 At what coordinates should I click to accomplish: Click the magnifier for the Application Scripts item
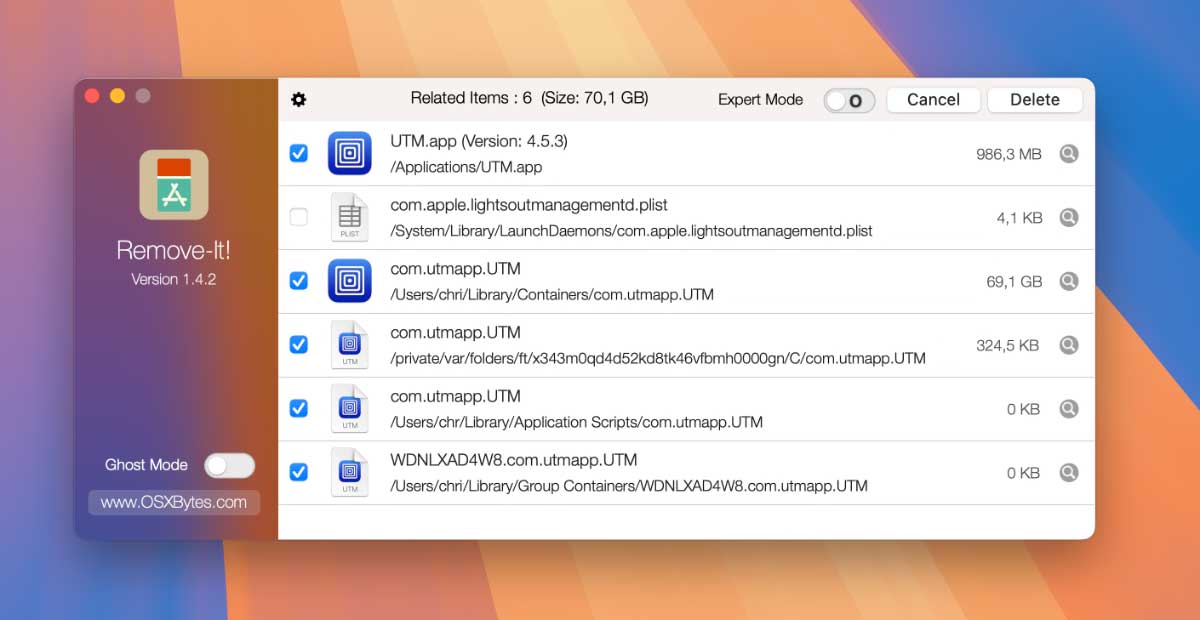pos(1069,408)
